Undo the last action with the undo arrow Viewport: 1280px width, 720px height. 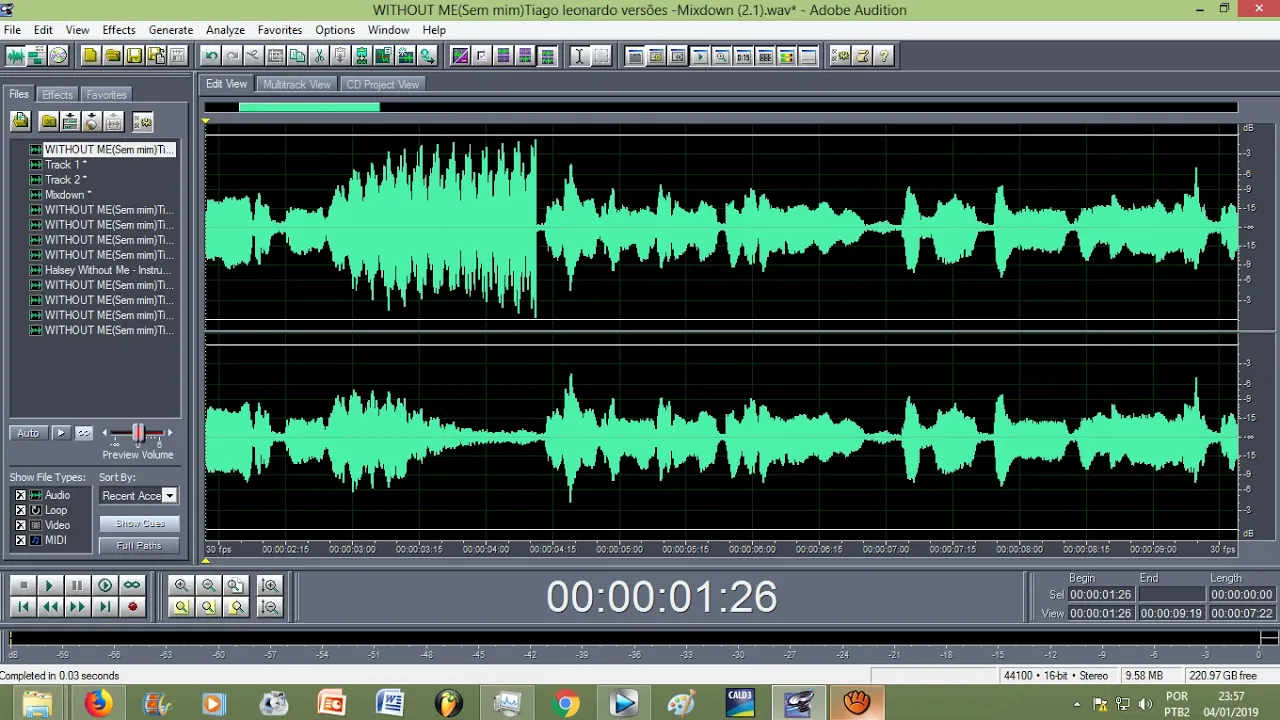tap(210, 56)
